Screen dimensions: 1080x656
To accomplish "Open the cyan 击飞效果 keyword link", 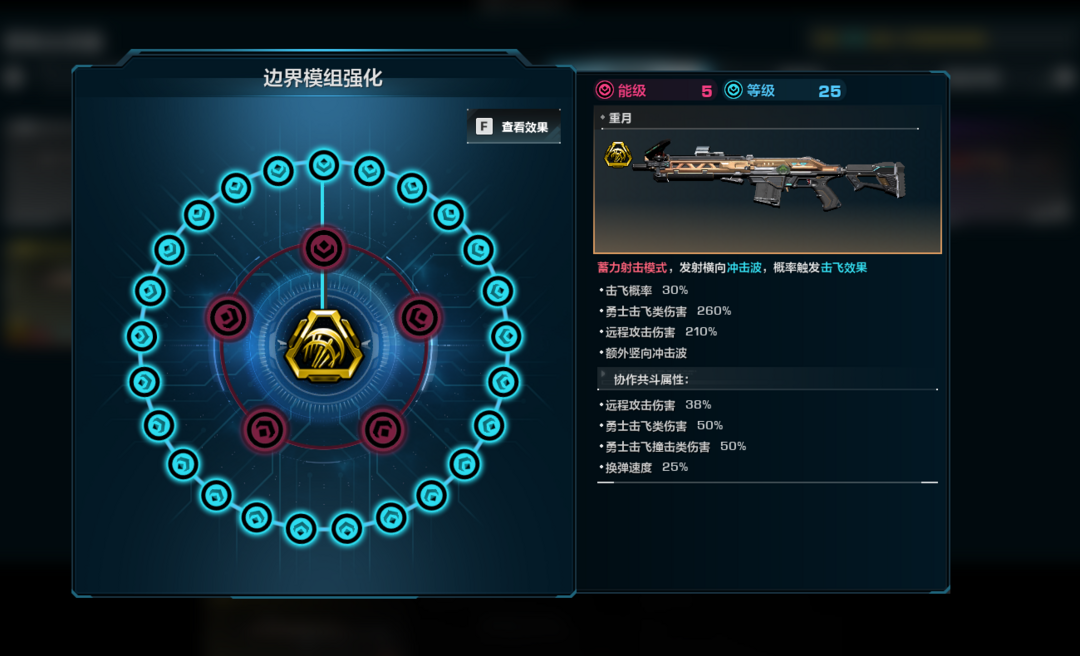I will (x=844, y=268).
